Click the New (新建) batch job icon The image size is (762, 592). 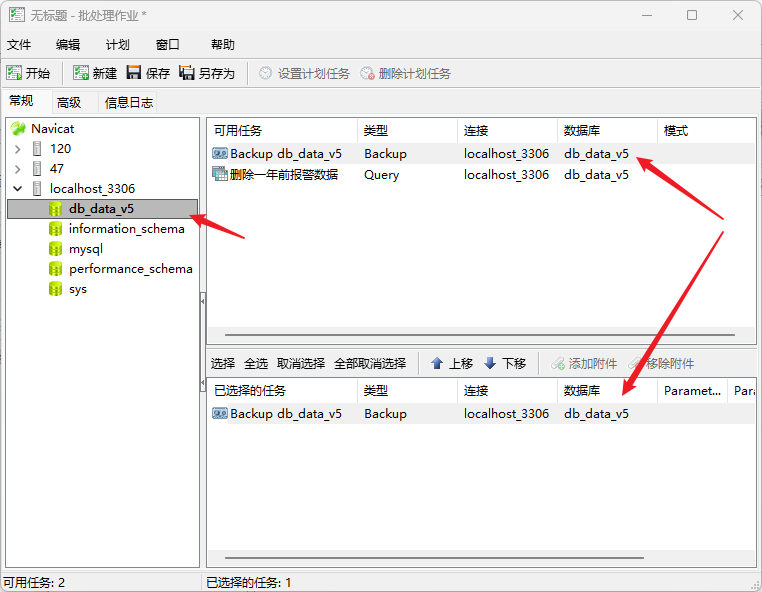click(x=81, y=73)
